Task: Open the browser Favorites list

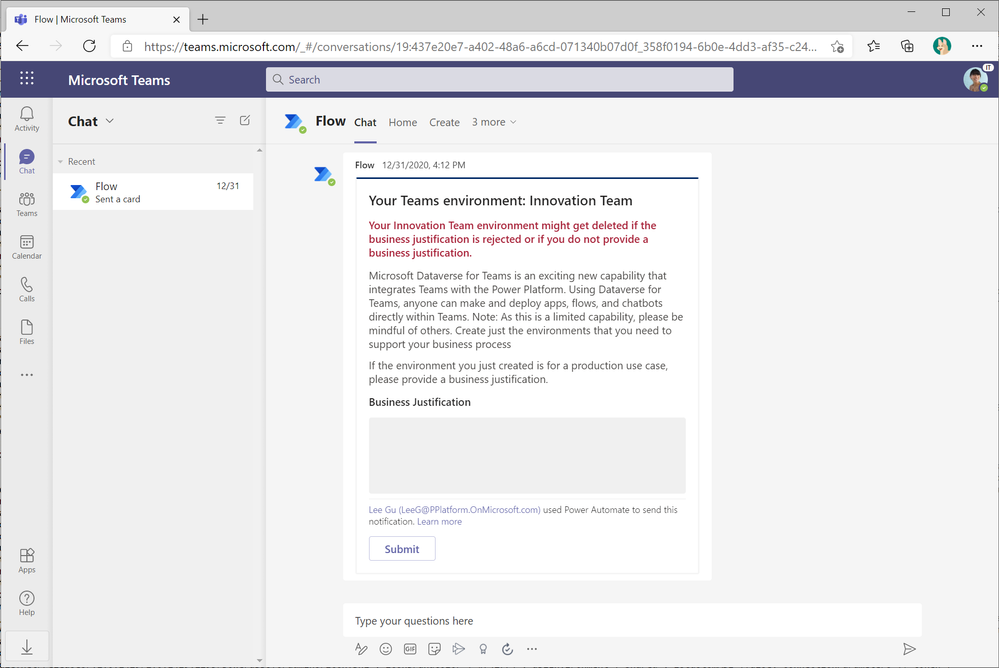Action: click(873, 46)
